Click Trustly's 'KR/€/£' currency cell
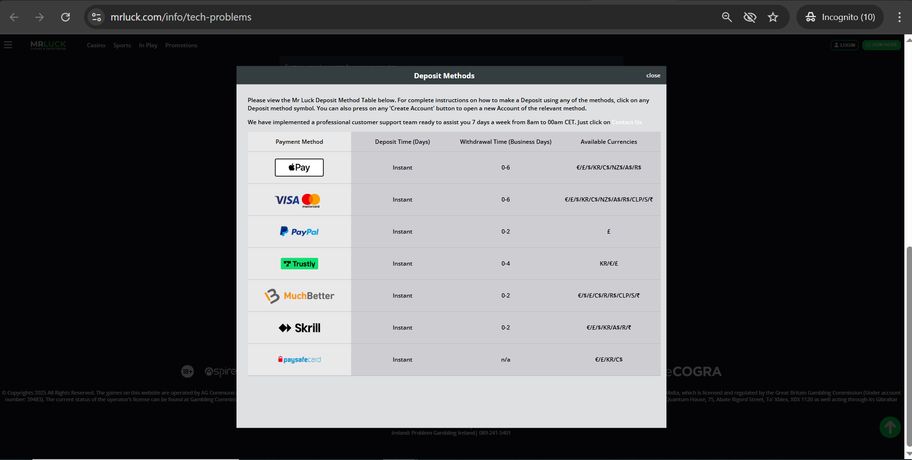This screenshot has width=912, height=460. pos(608,263)
